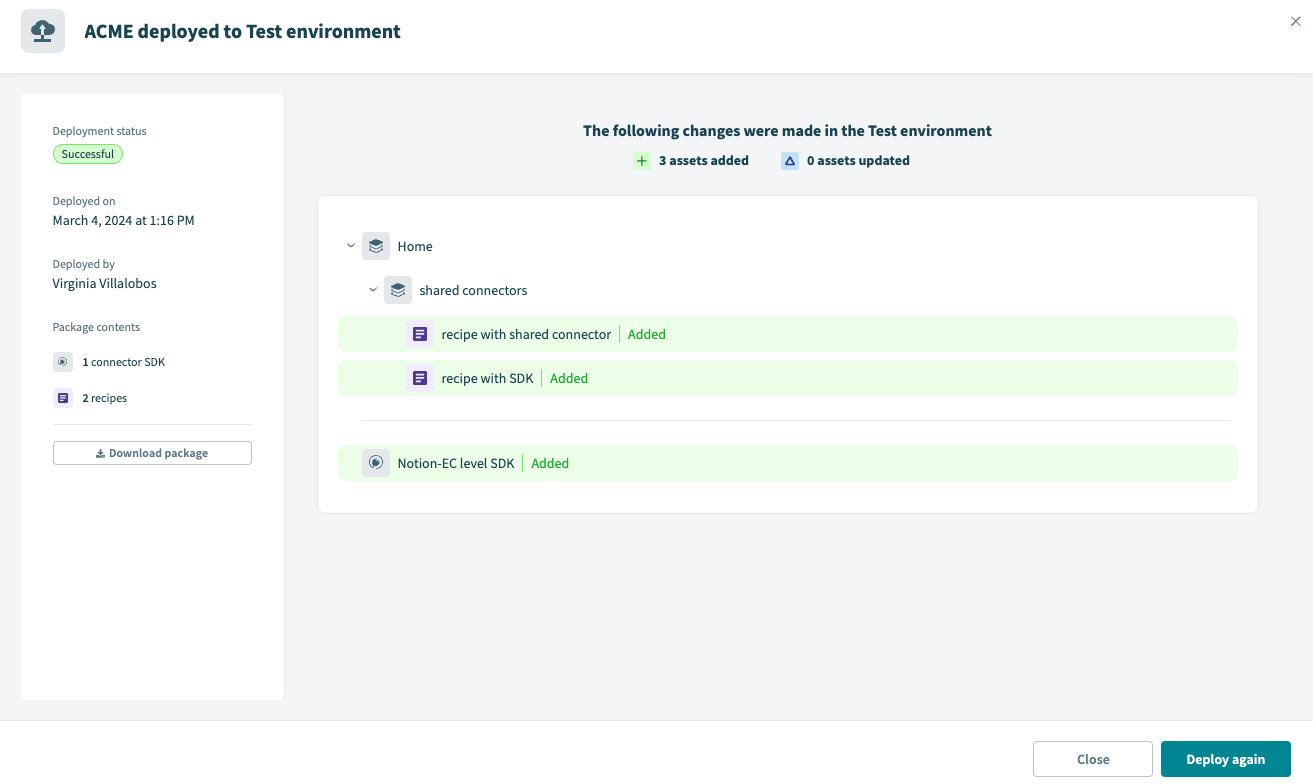Collapse the Home folder chevron

351,246
